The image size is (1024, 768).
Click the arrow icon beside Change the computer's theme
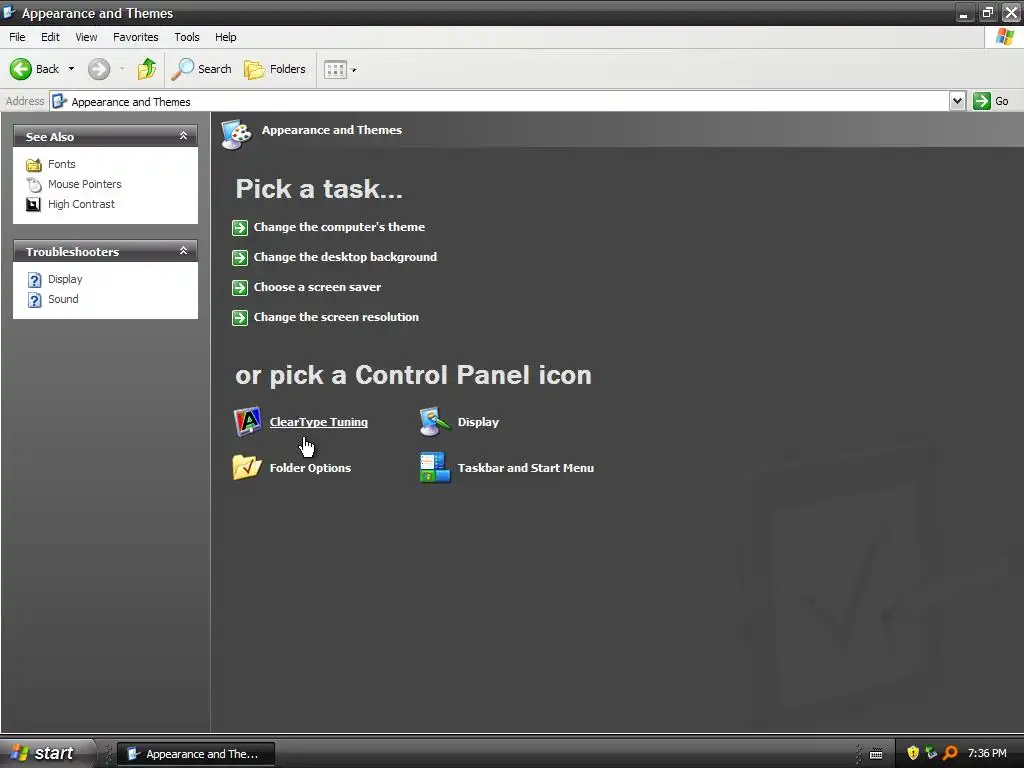[240, 227]
